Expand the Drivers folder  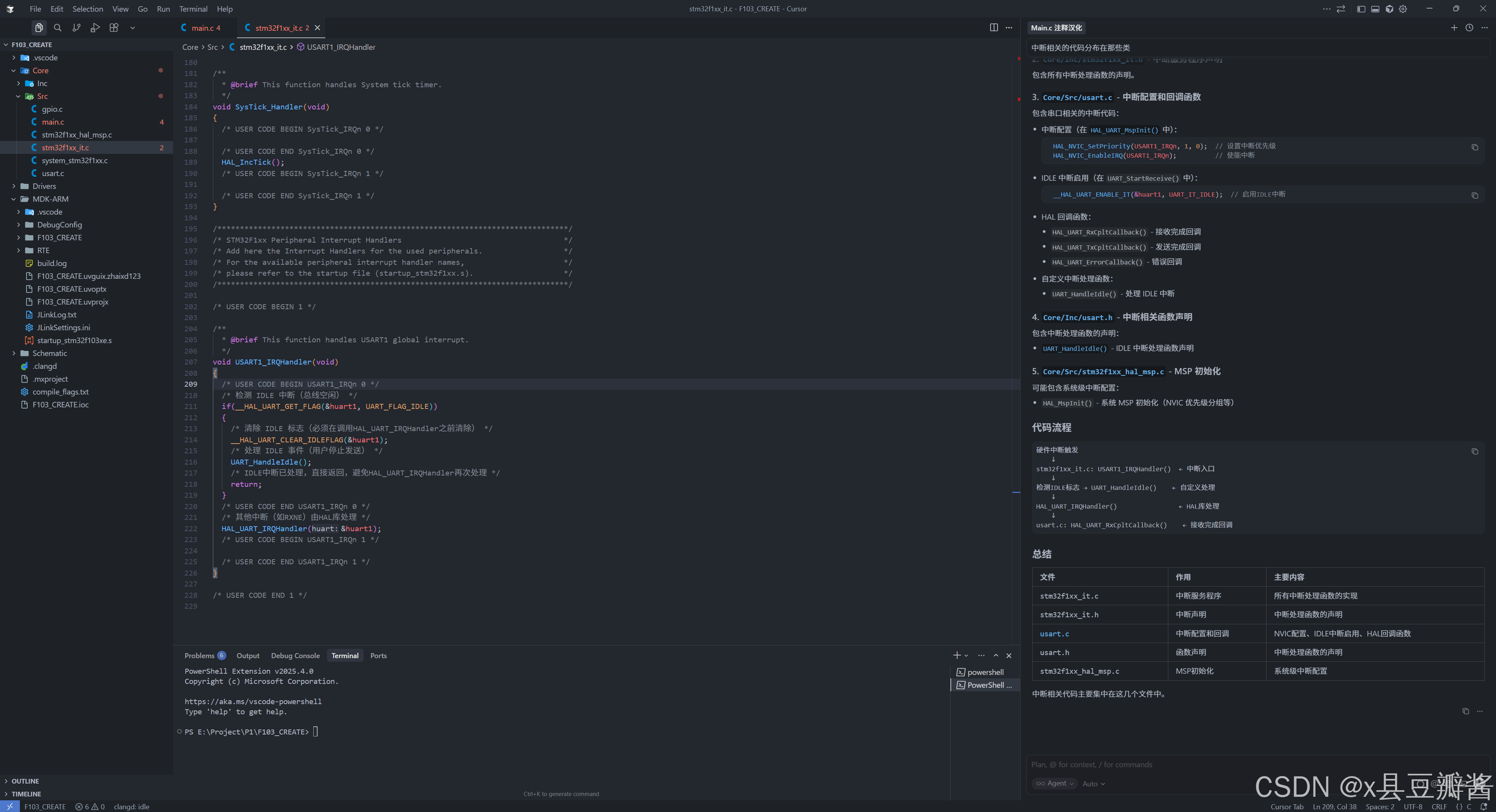coord(44,186)
